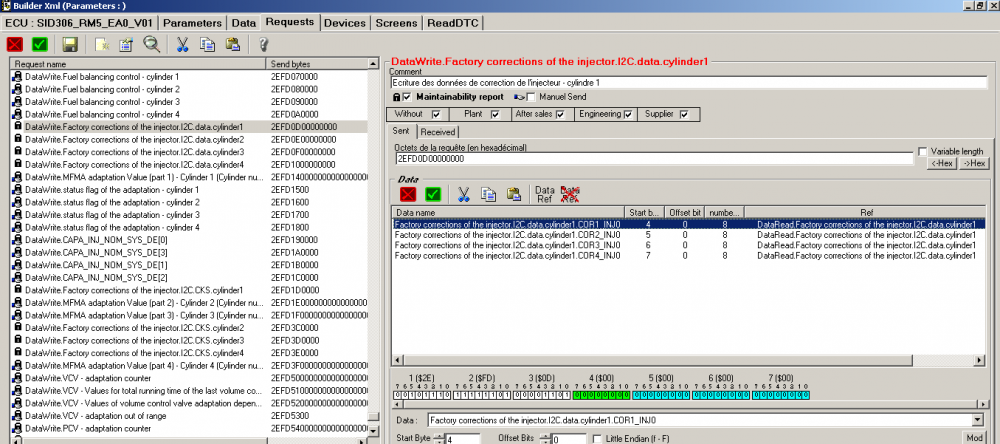Click the request bytes hexadecimal input field
This screenshot has width=1000, height=444.
[654, 158]
